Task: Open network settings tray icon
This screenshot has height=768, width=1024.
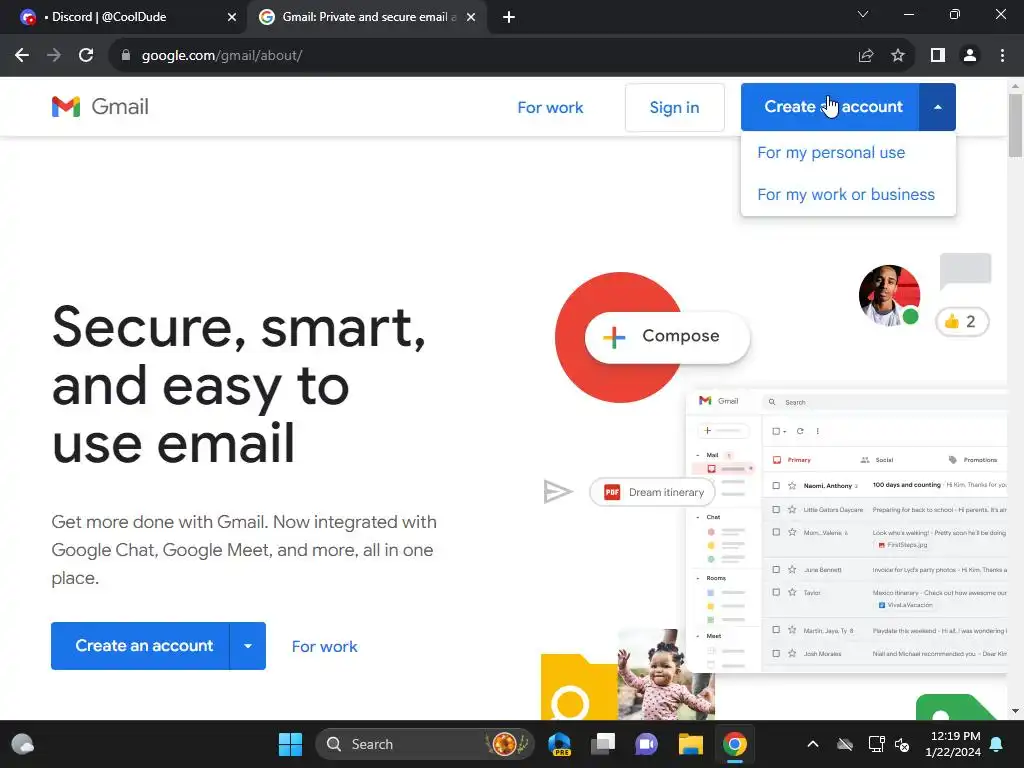Action: point(876,744)
